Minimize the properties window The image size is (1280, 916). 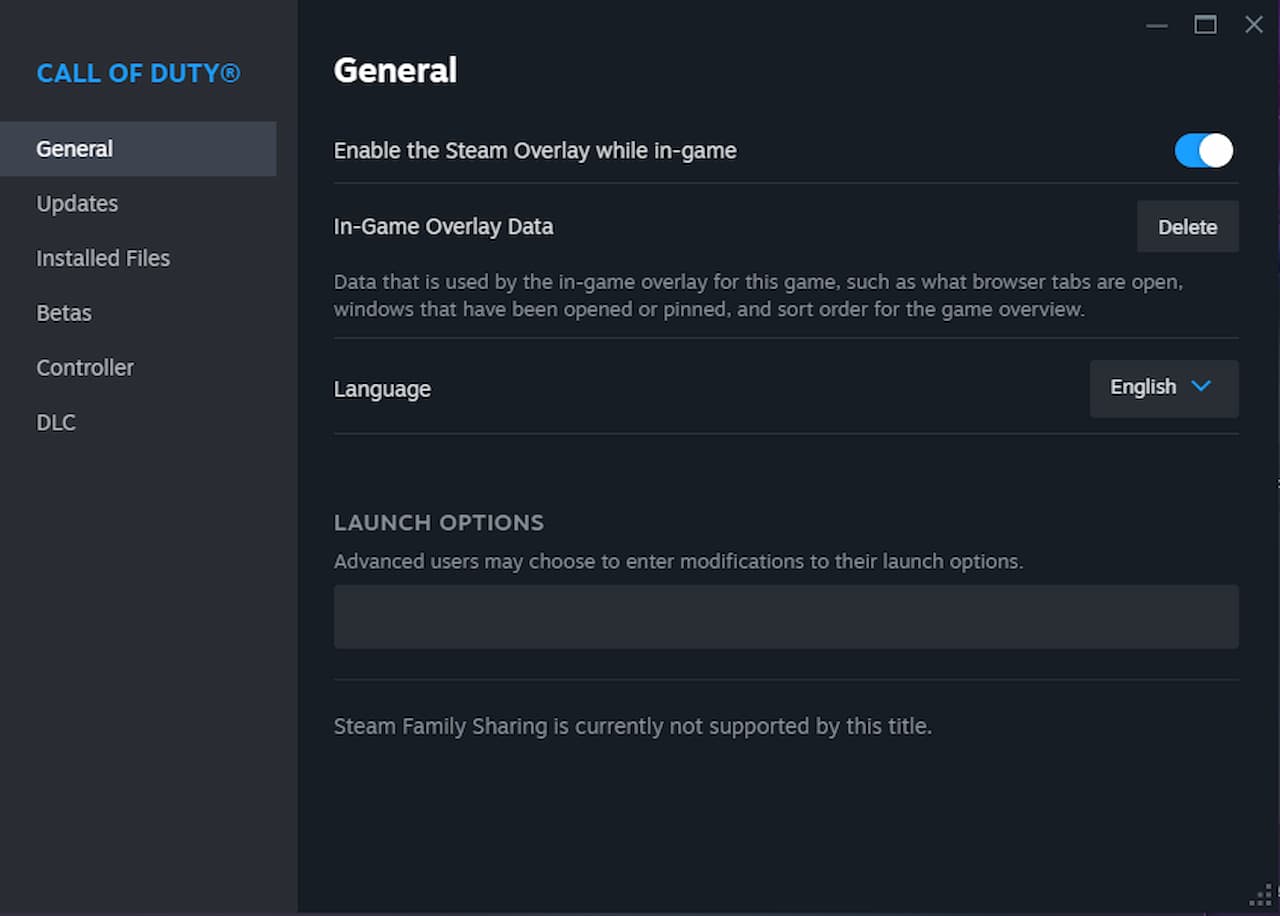(1157, 25)
